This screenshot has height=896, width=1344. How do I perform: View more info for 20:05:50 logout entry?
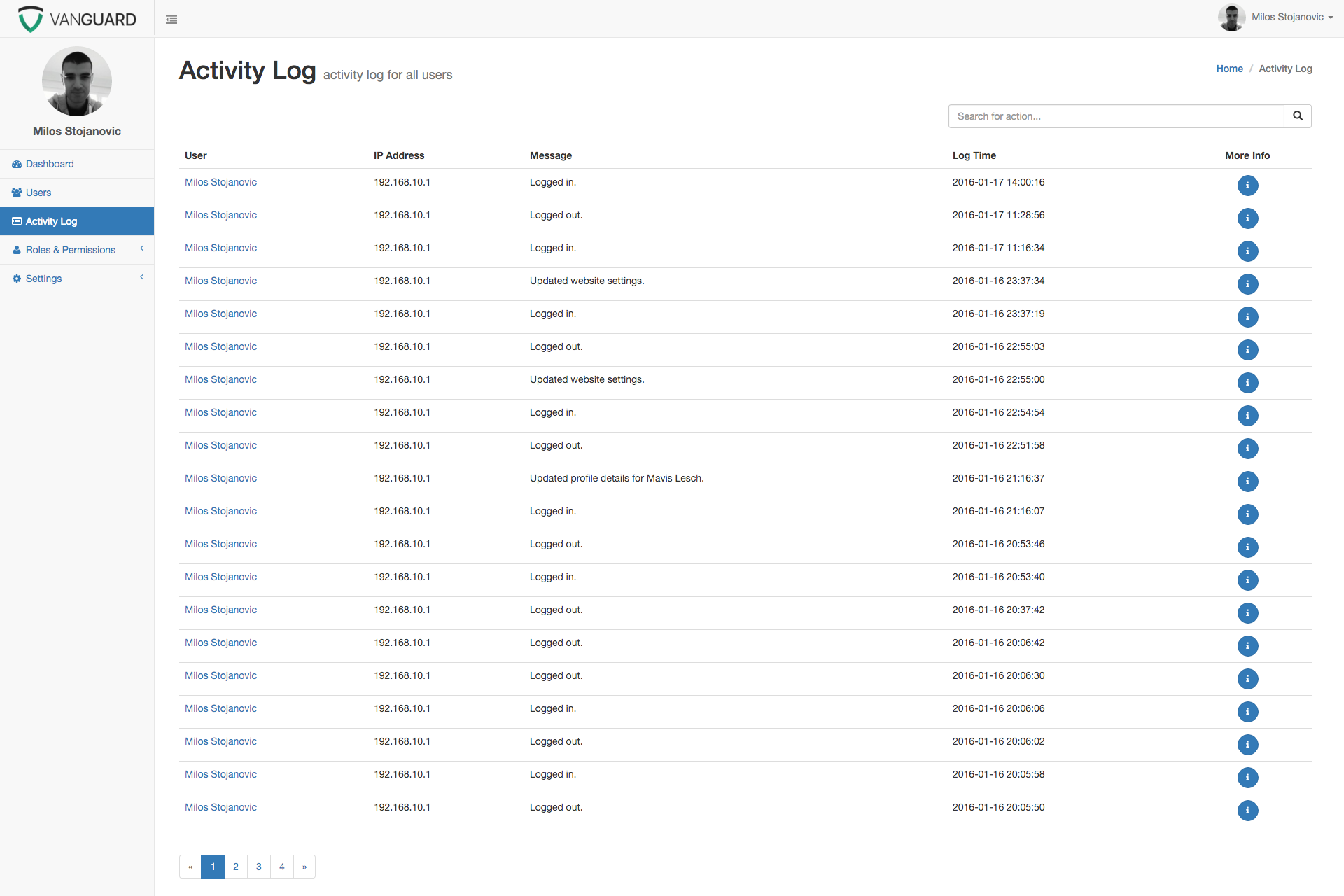[1247, 811]
